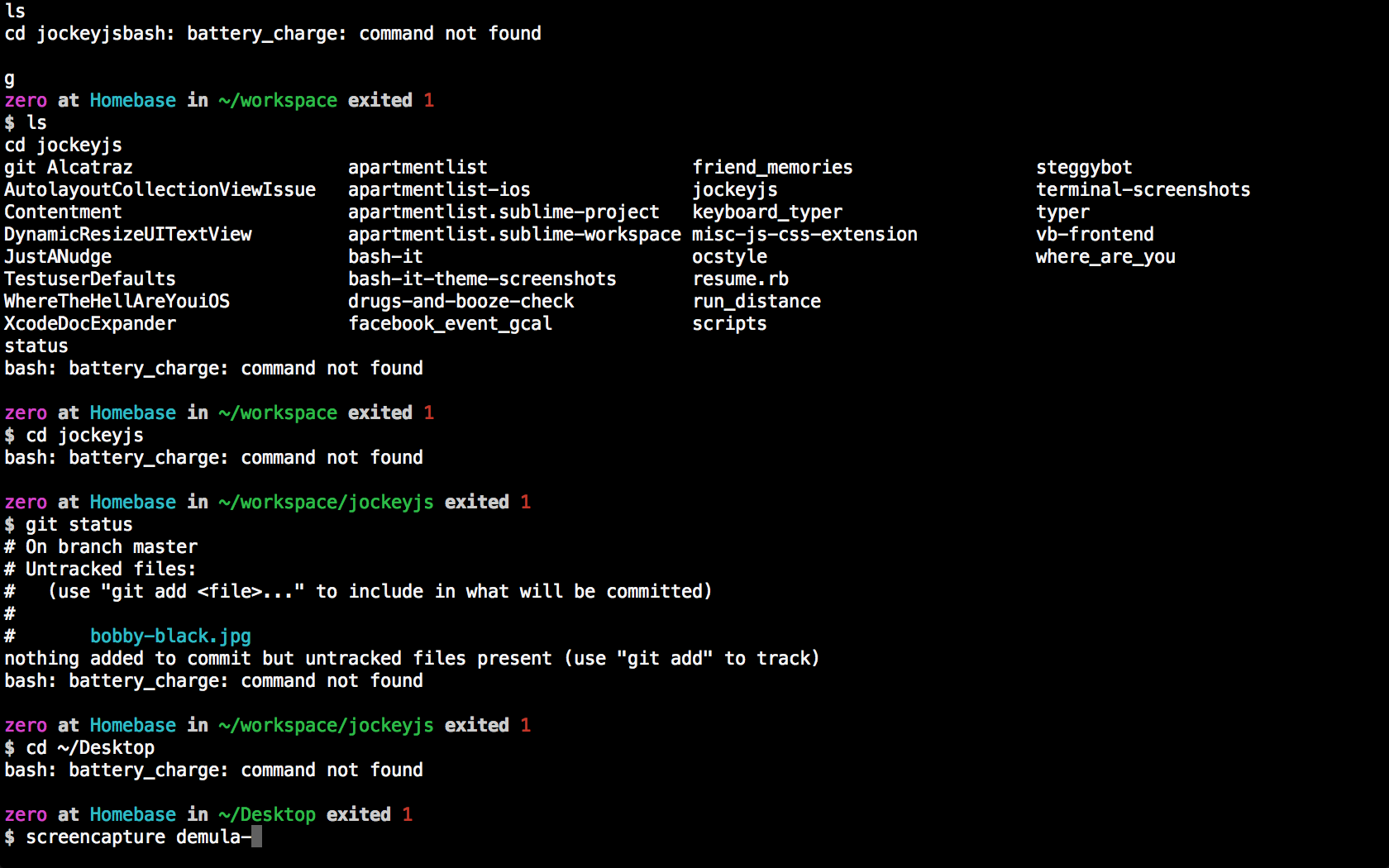This screenshot has height=868, width=1389.
Task: Click the vb-frontend directory entry
Action: pyautogui.click(x=1095, y=235)
